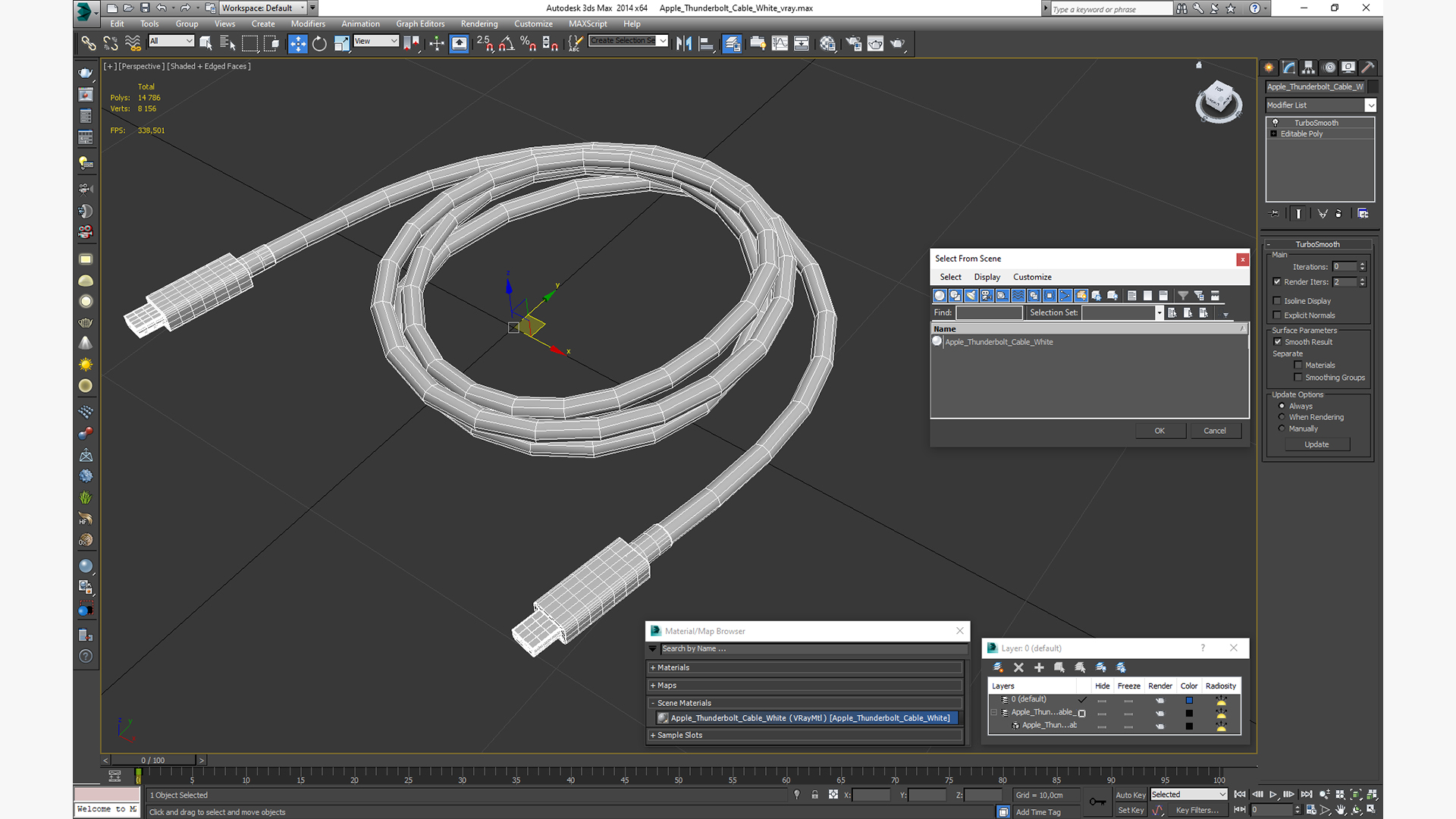Click the Set Key button

coord(1130,810)
